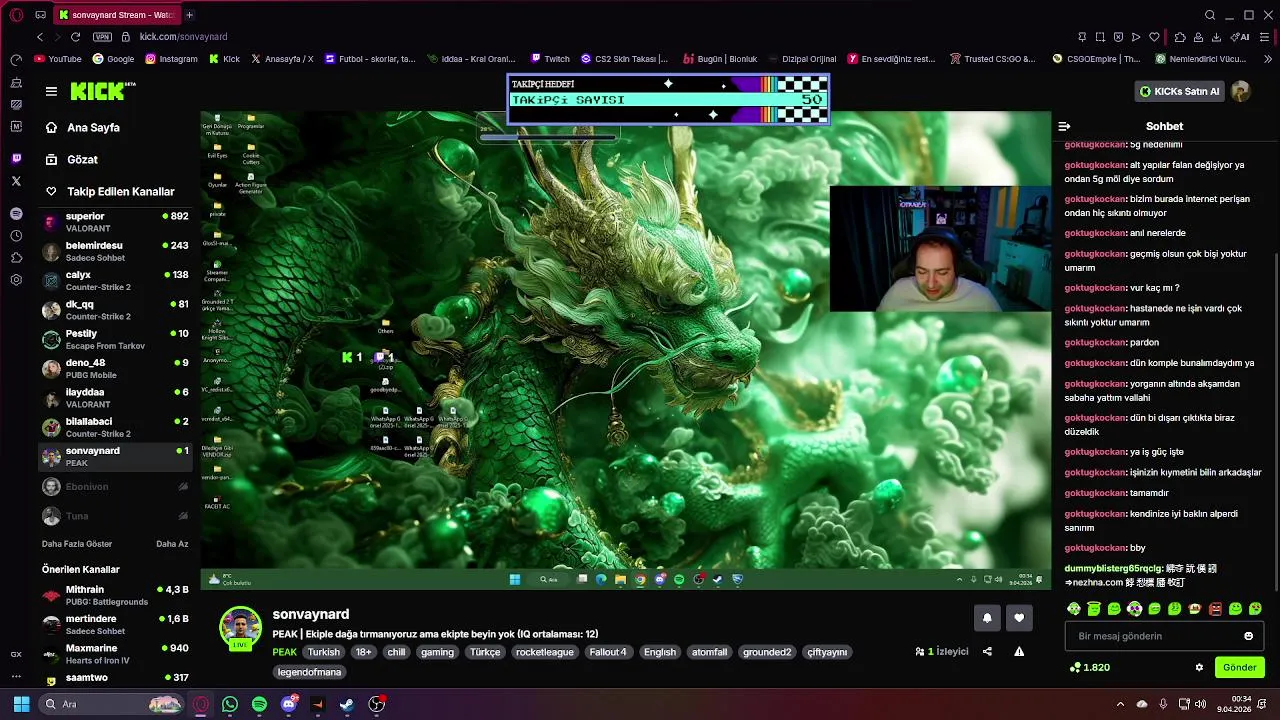The width and height of the screenshot is (1280, 720).
Task: Open the Kick hamburger sidebar menu
Action: click(x=51, y=91)
